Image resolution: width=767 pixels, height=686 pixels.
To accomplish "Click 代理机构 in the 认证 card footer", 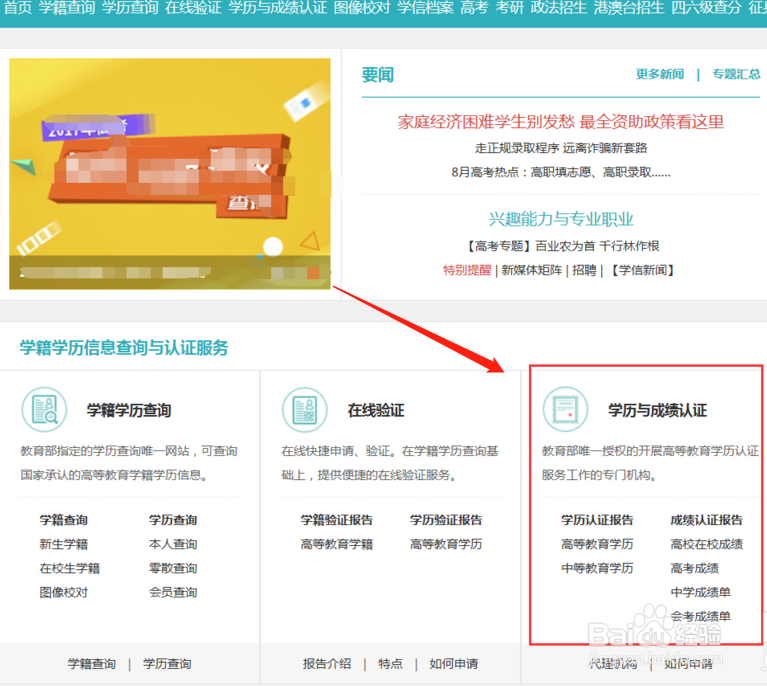I will point(612,663).
